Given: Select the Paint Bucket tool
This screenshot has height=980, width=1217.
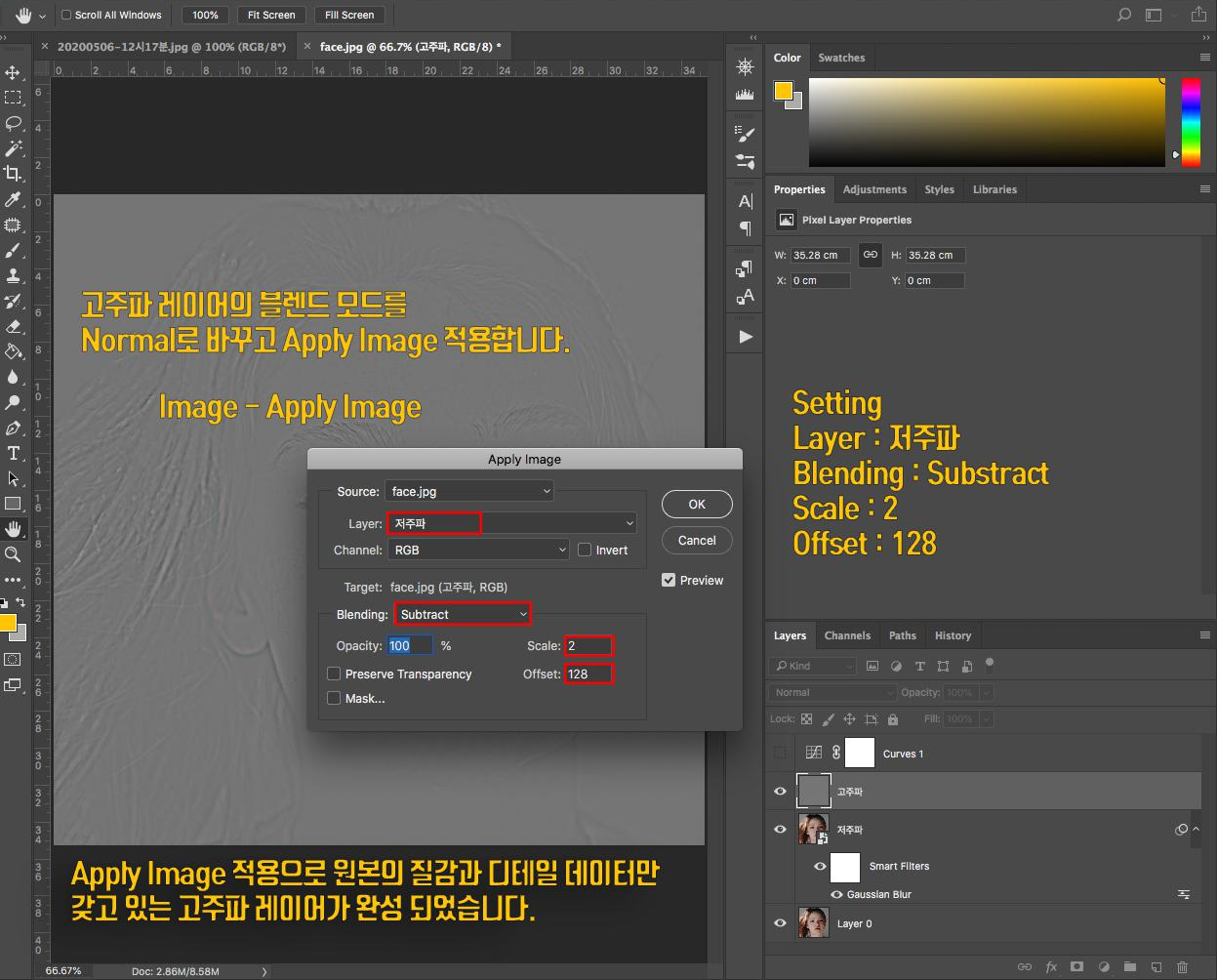Looking at the screenshot, I should tap(13, 351).
